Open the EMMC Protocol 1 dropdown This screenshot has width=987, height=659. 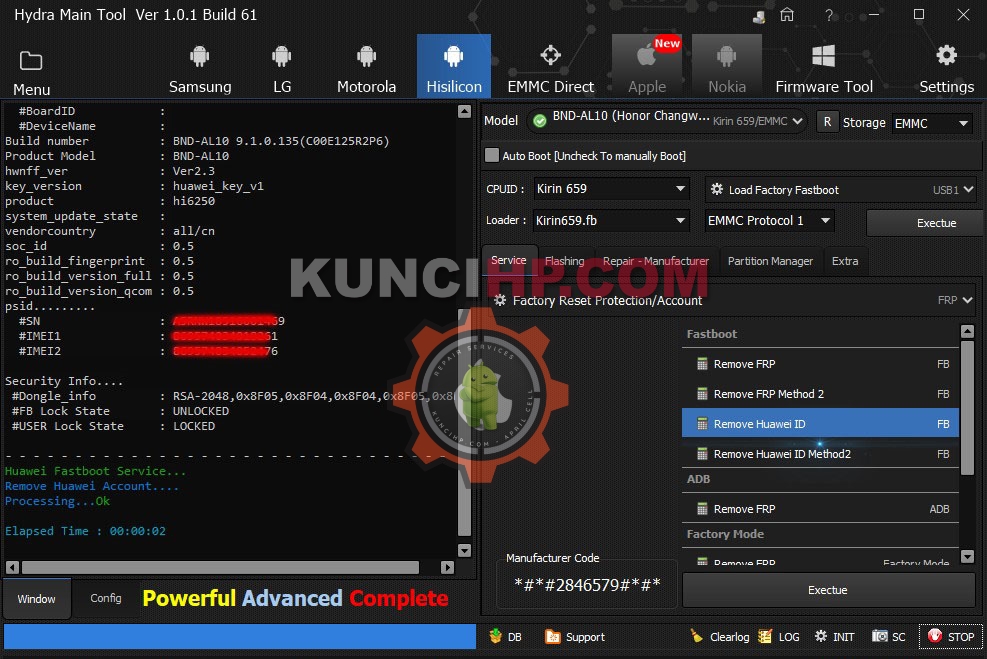769,220
